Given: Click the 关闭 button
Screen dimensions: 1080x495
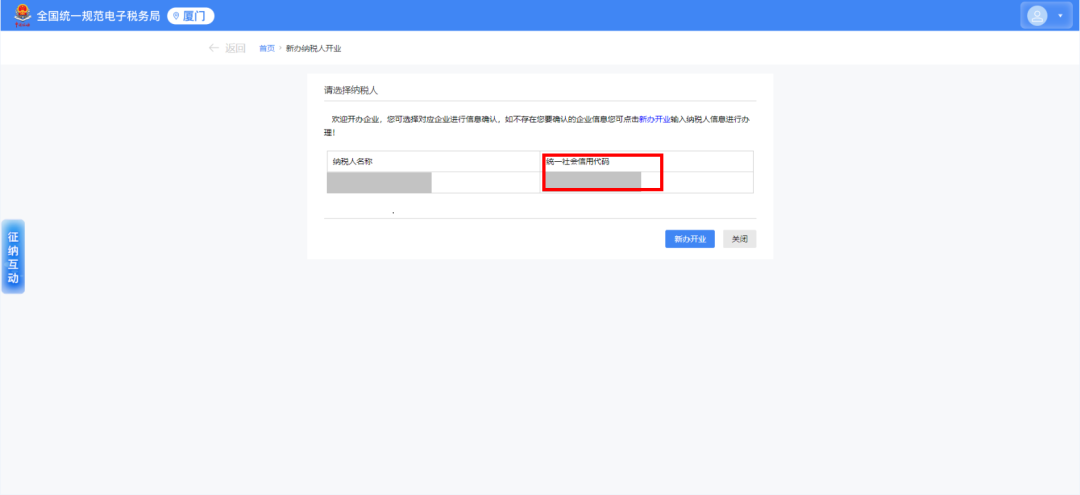Looking at the screenshot, I should tap(740, 239).
